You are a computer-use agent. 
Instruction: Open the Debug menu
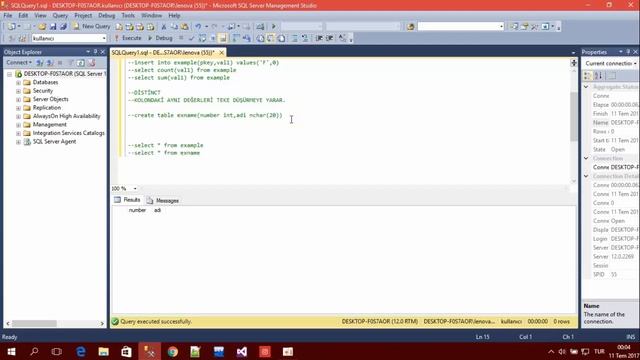107,16
